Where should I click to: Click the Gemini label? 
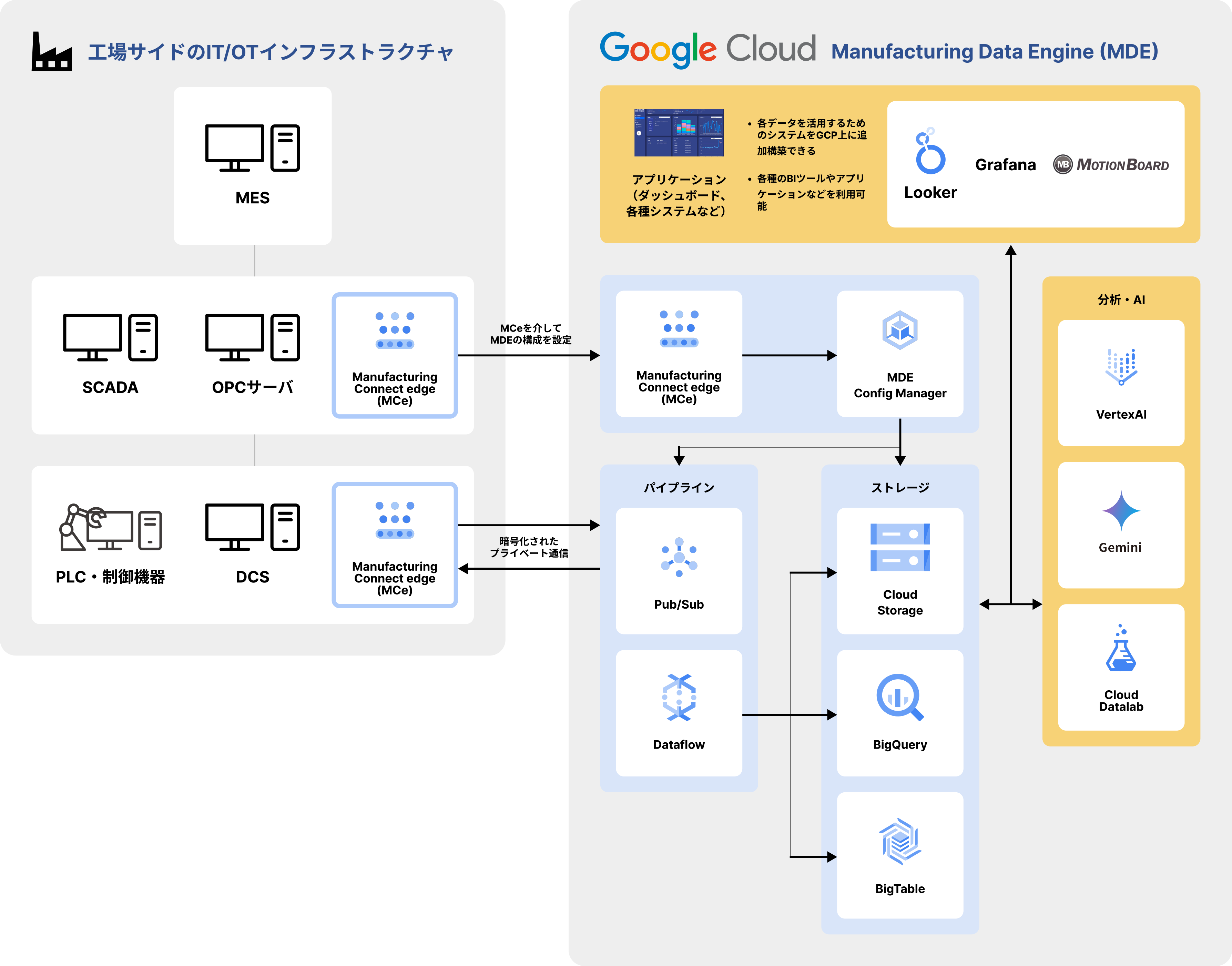pyautogui.click(x=1120, y=547)
